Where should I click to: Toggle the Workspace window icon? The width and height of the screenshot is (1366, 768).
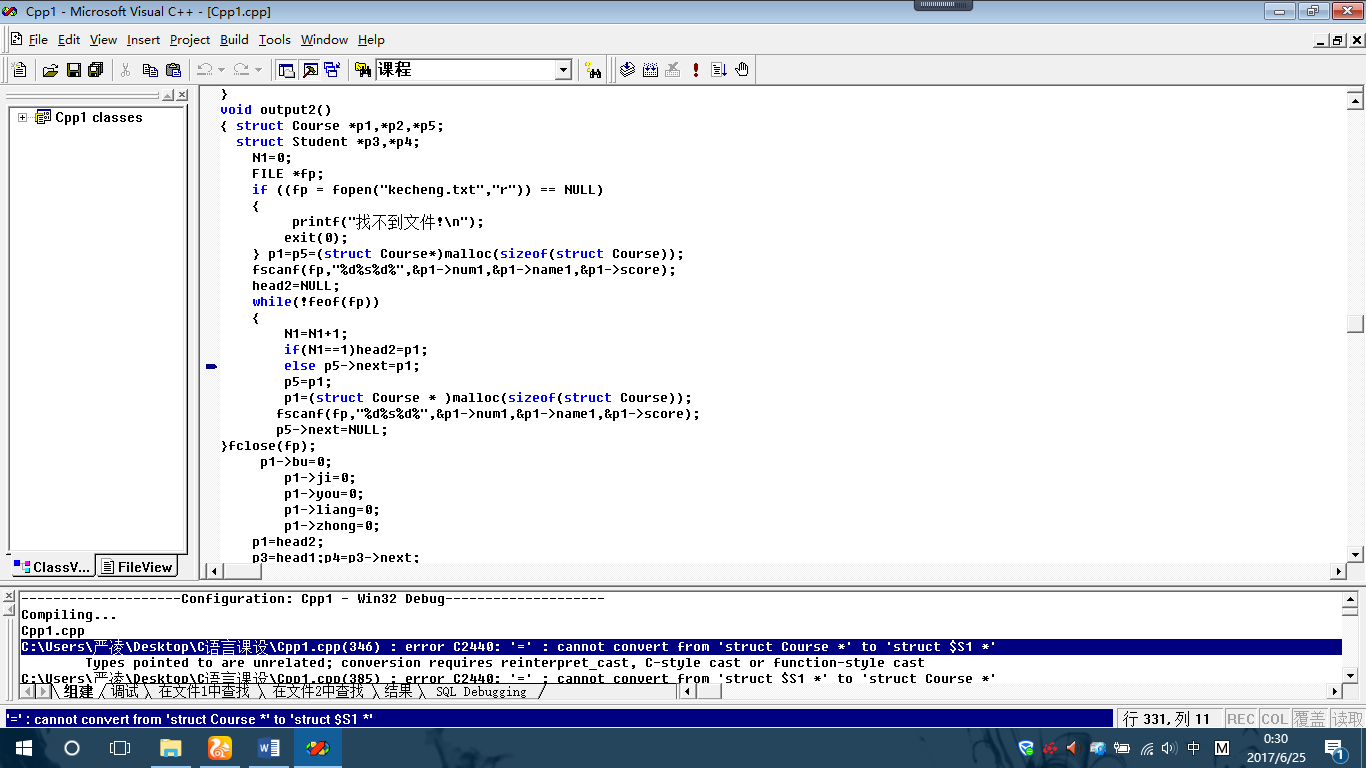click(x=287, y=70)
